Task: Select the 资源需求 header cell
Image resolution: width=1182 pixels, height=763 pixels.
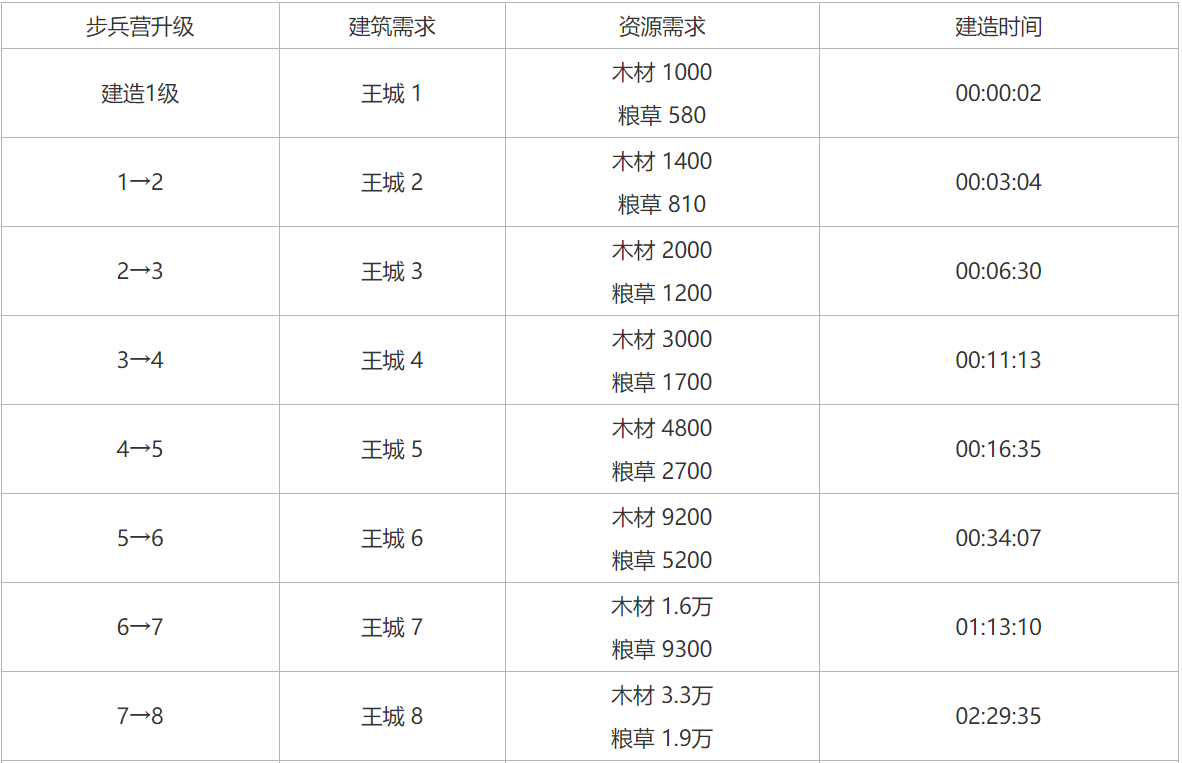Action: coord(662,27)
